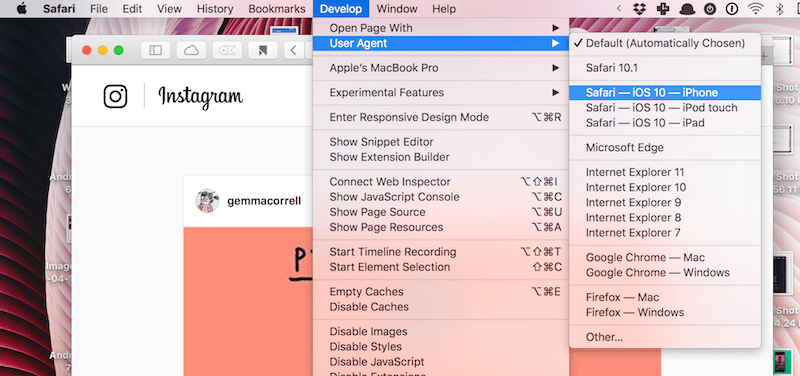Open the View menu
The height and width of the screenshot is (376, 800).
[x=169, y=9]
